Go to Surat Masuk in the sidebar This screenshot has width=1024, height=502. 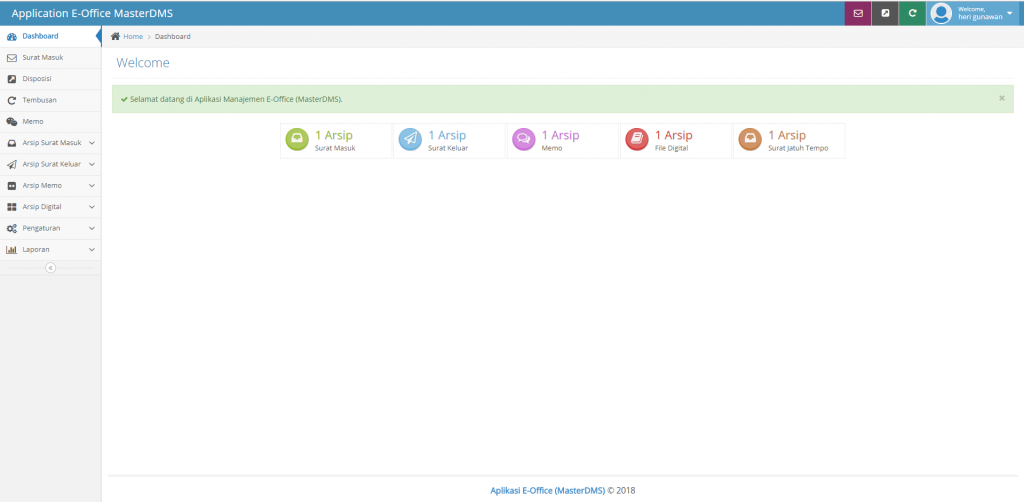tap(42, 57)
